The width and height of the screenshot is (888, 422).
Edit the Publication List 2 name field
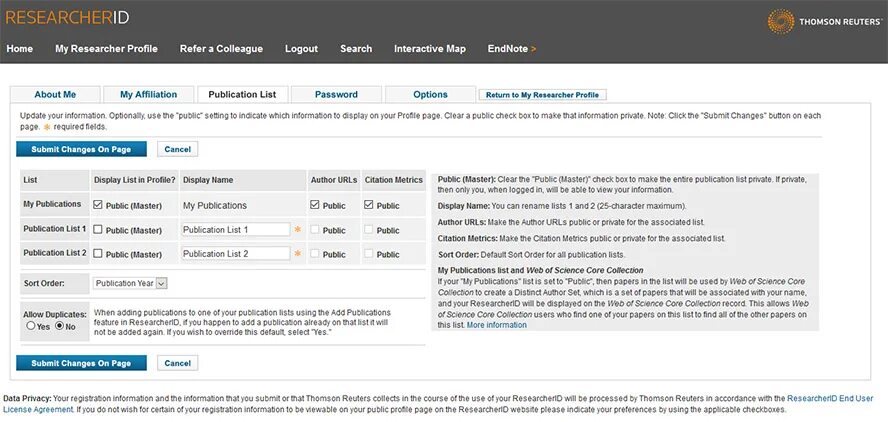tap(235, 254)
